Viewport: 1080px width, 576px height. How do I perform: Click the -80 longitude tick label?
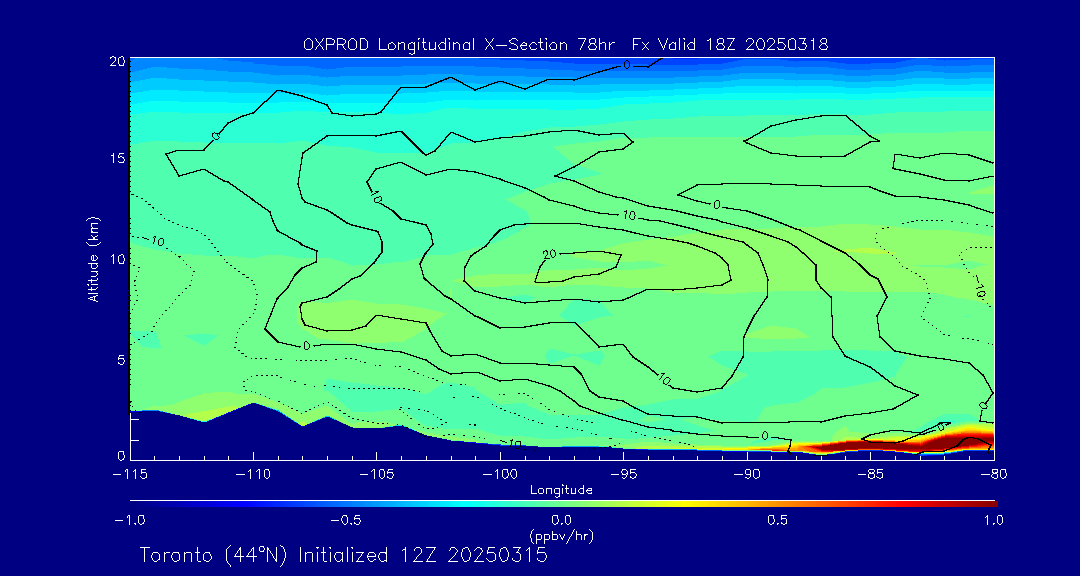(x=993, y=475)
